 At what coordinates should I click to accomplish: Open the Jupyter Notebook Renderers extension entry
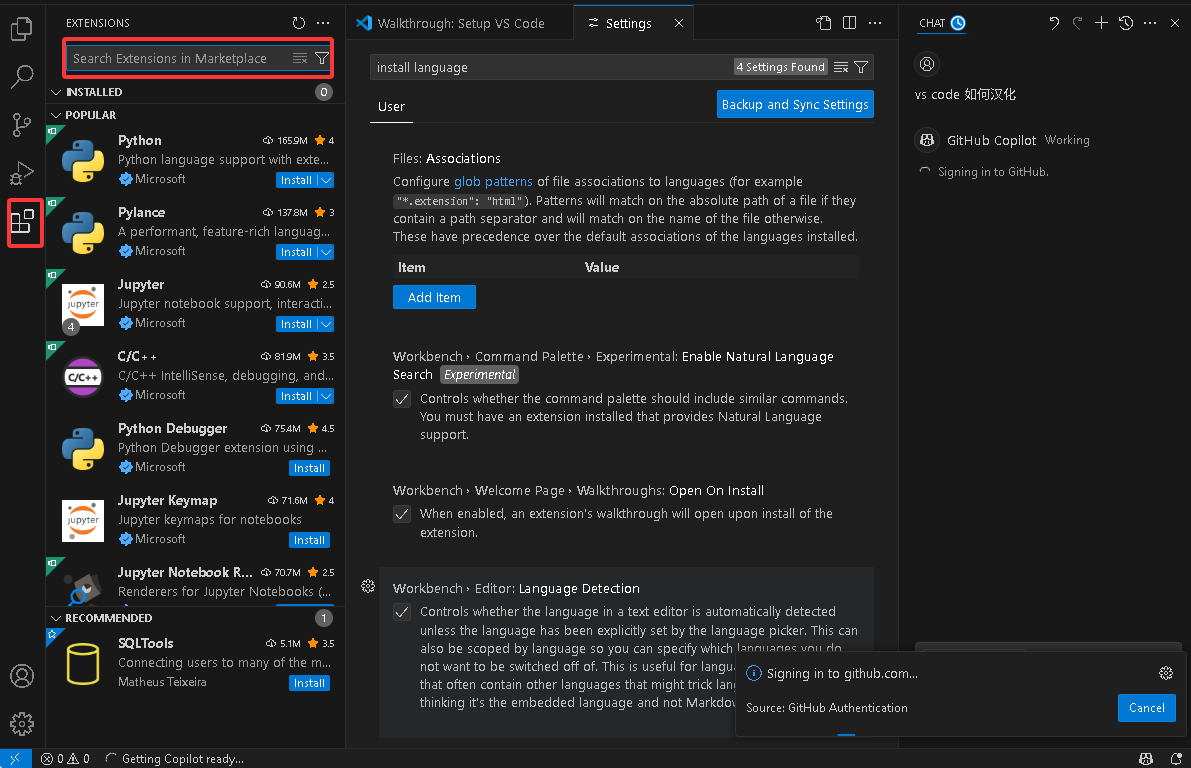click(x=196, y=583)
